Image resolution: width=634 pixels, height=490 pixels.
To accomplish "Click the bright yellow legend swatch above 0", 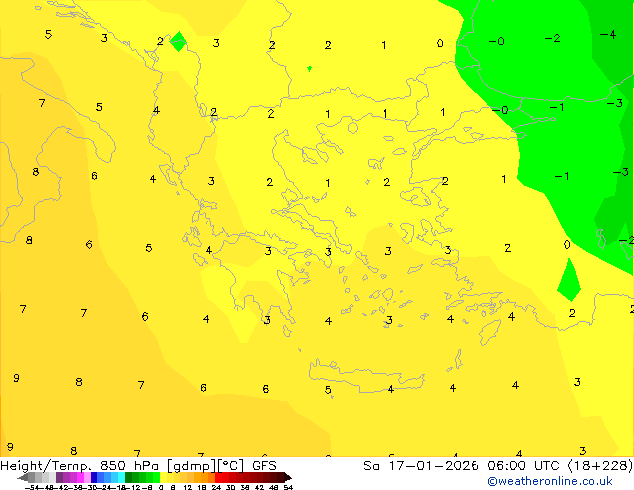I will click(x=164, y=477).
